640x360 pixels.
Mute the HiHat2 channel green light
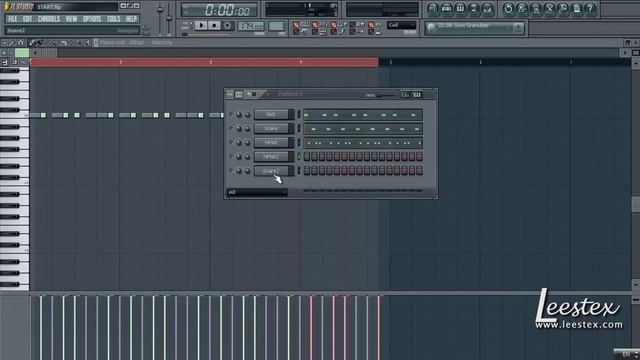[231, 157]
